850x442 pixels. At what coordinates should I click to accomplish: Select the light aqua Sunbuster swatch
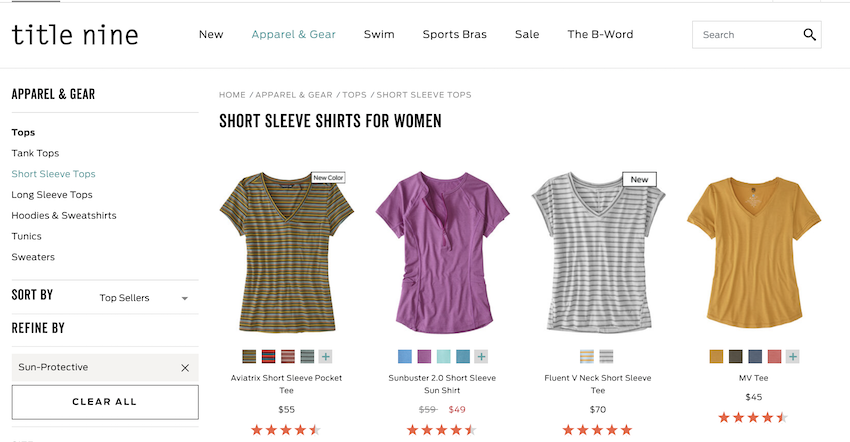(443, 356)
